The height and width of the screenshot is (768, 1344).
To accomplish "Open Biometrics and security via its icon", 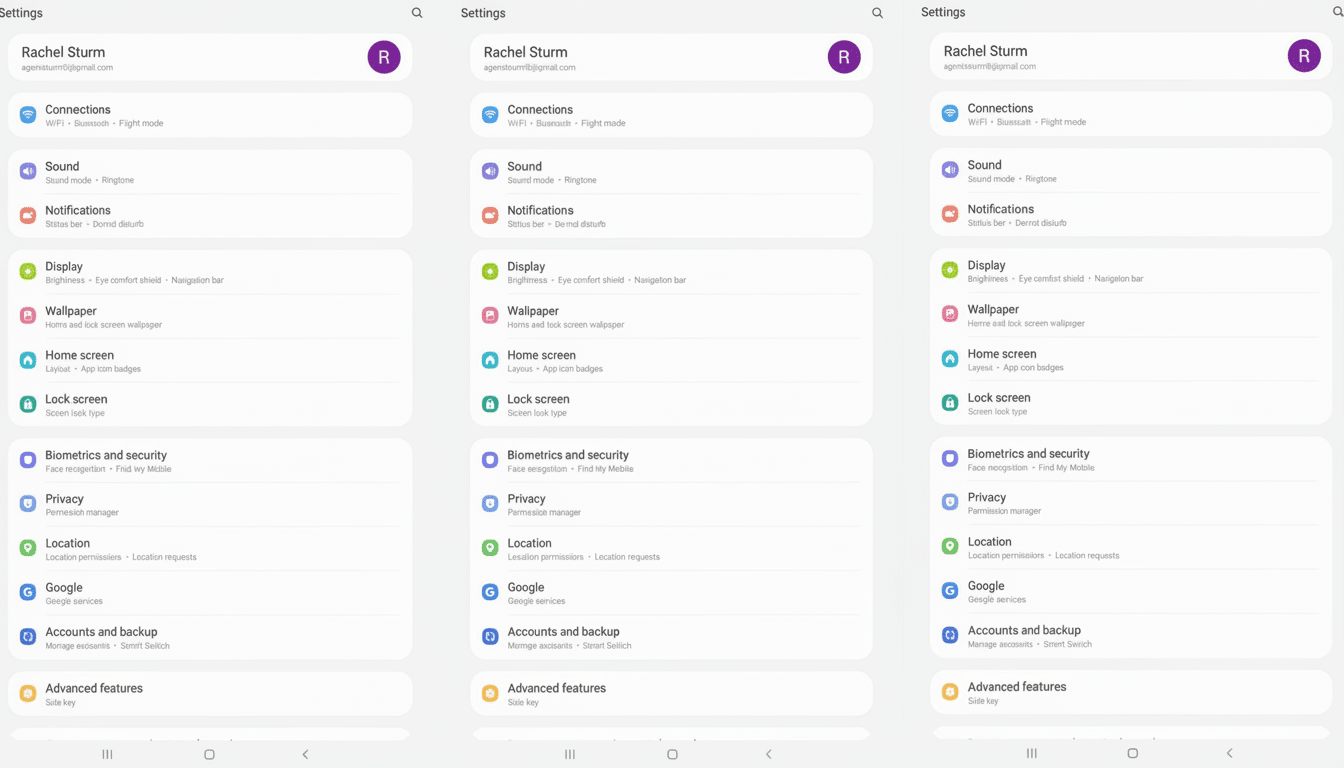I will [x=26, y=460].
